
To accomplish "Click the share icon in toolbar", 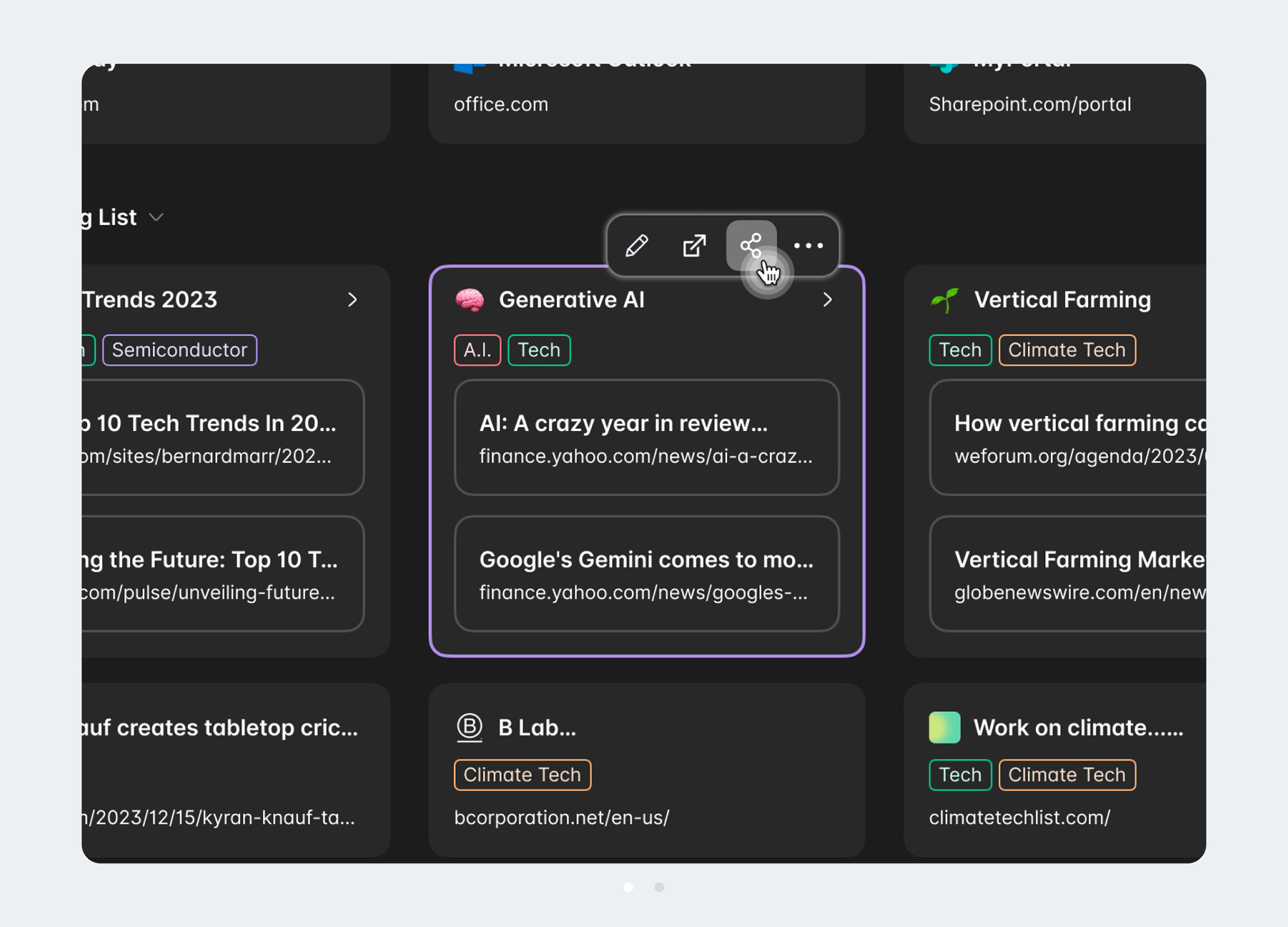I will click(751, 245).
